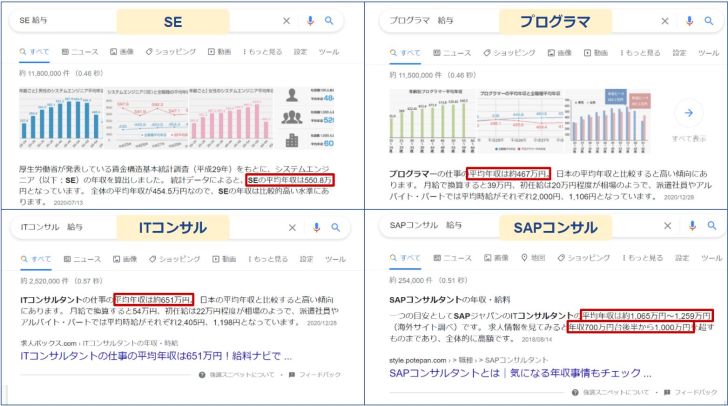Viewport: 728px width, 406px height.
Task: Click the magnifier icon in the プログラマ search bar
Action: click(710, 20)
